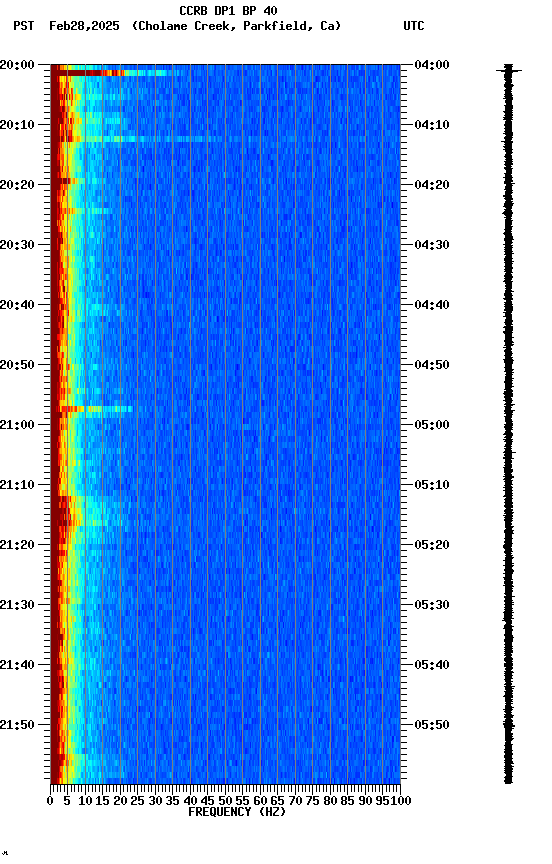Click the frequency axis label "35"
552x864 pixels.
click(x=172, y=801)
